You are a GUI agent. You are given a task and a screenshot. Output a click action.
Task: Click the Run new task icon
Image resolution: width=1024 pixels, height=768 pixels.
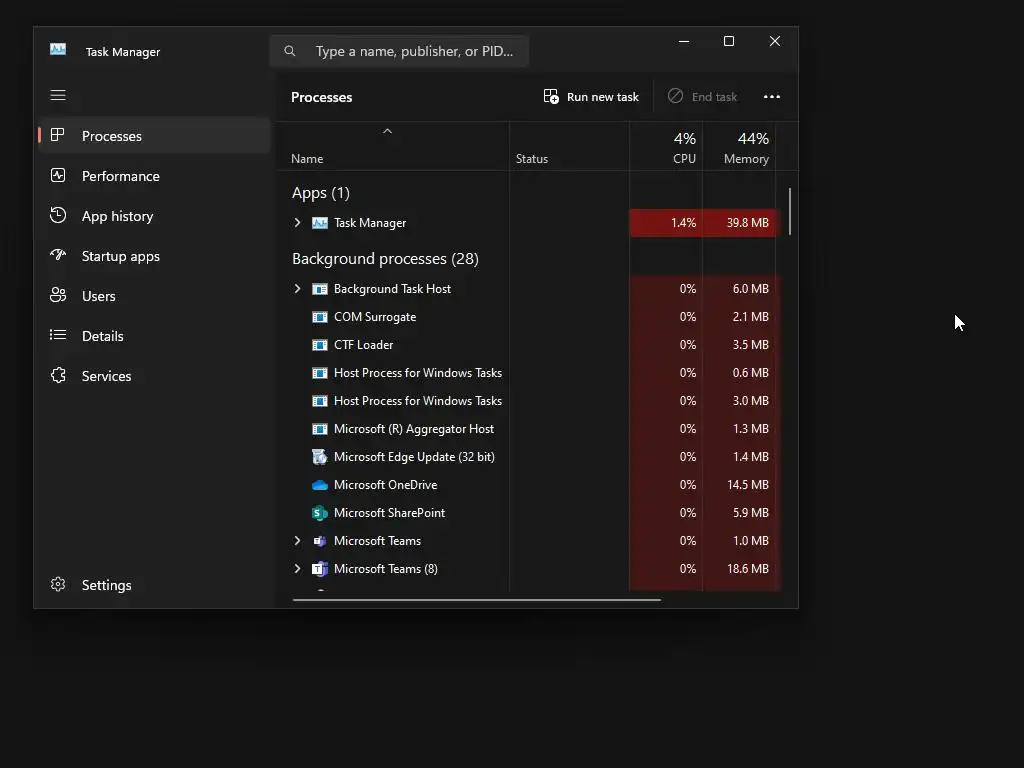point(551,97)
